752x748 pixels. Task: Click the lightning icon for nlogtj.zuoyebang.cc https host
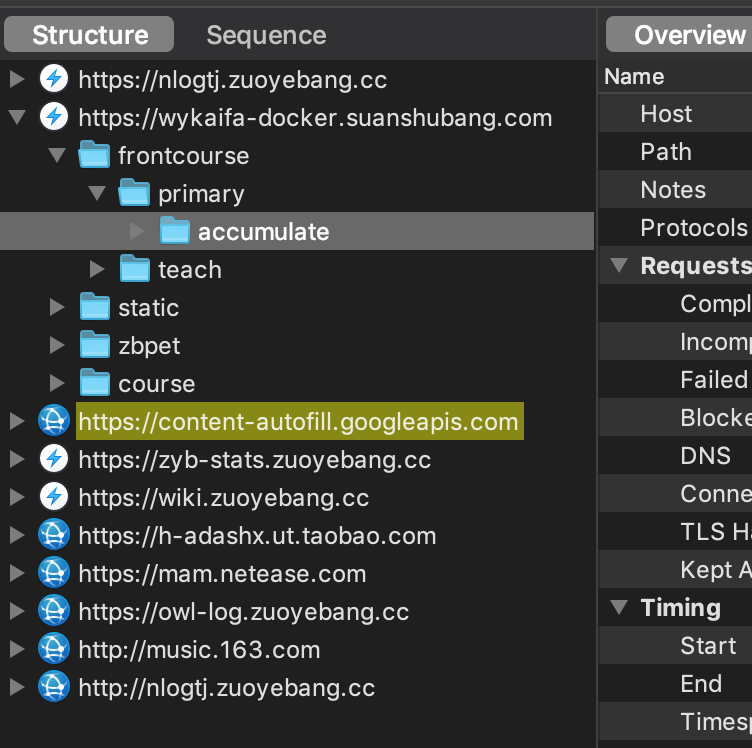[54, 79]
